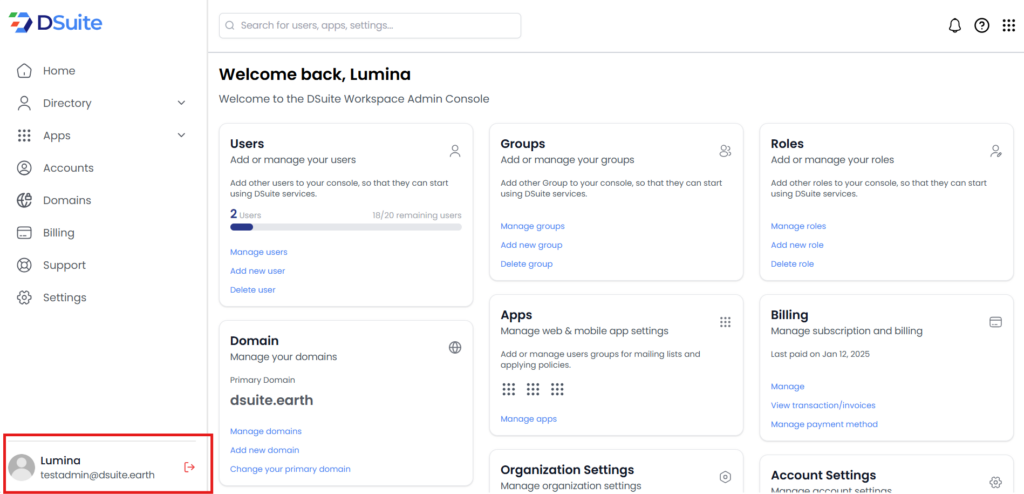The height and width of the screenshot is (494, 1024).
Task: Expand the Apps sidebar chevron
Action: coord(181,136)
